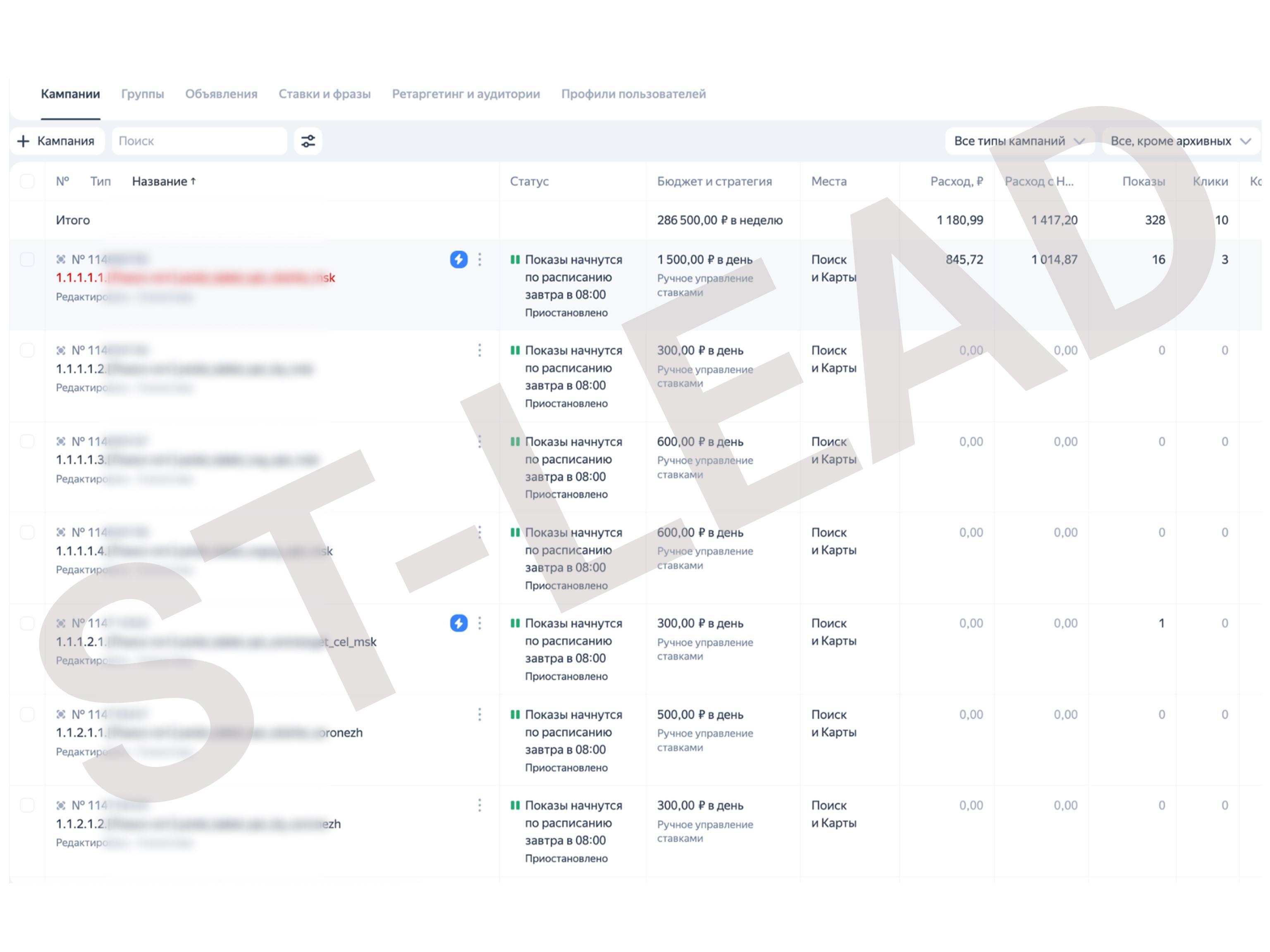Select the checkbox for campaign 1.1.2.1.1.
1270x952 pixels.
pos(27,714)
